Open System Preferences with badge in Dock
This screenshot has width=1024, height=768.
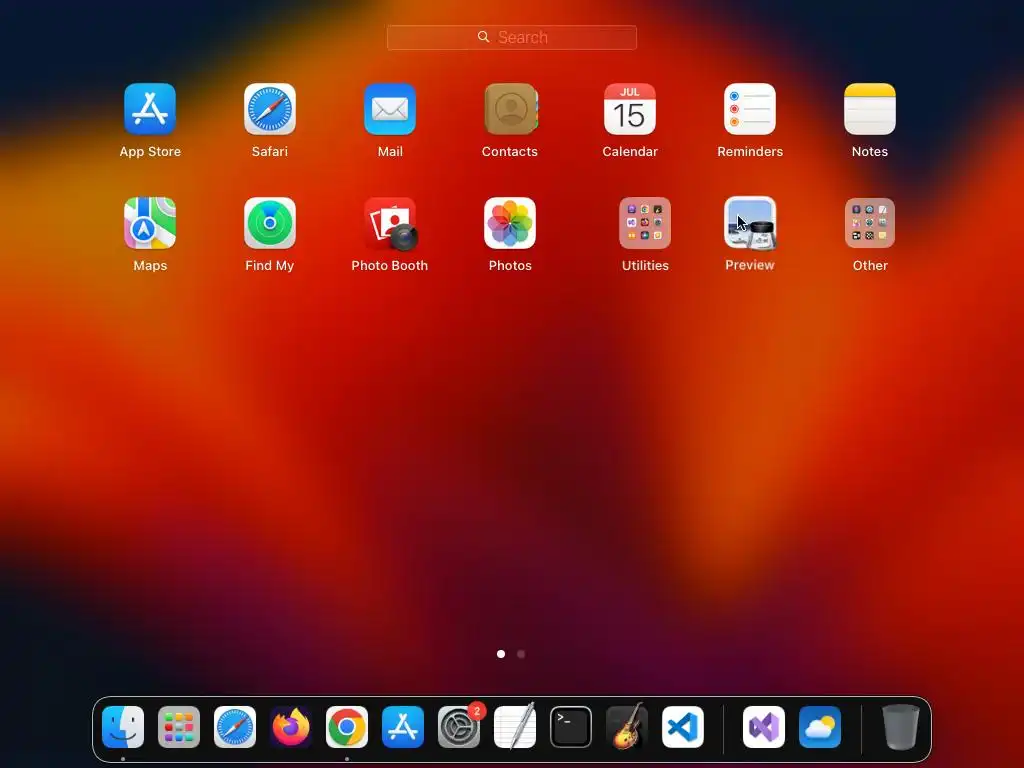(458, 727)
